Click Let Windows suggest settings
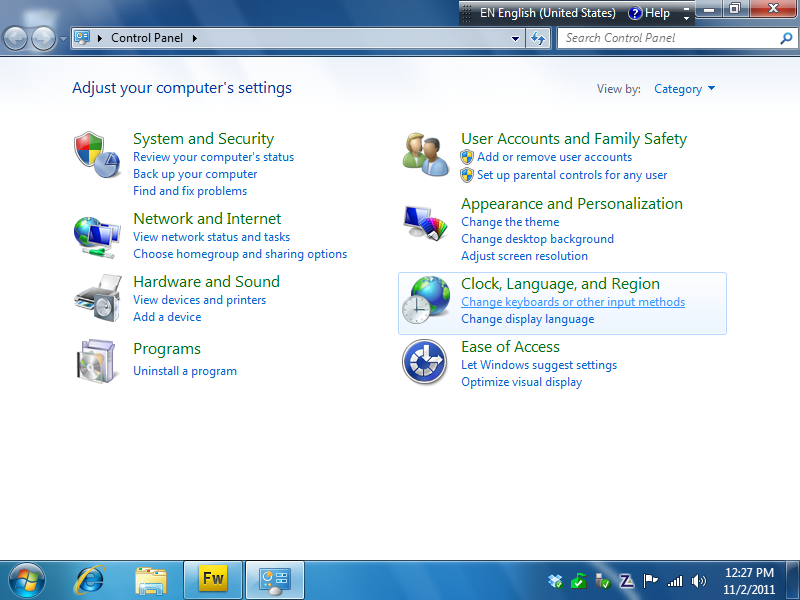The width and height of the screenshot is (800, 600). coord(539,365)
